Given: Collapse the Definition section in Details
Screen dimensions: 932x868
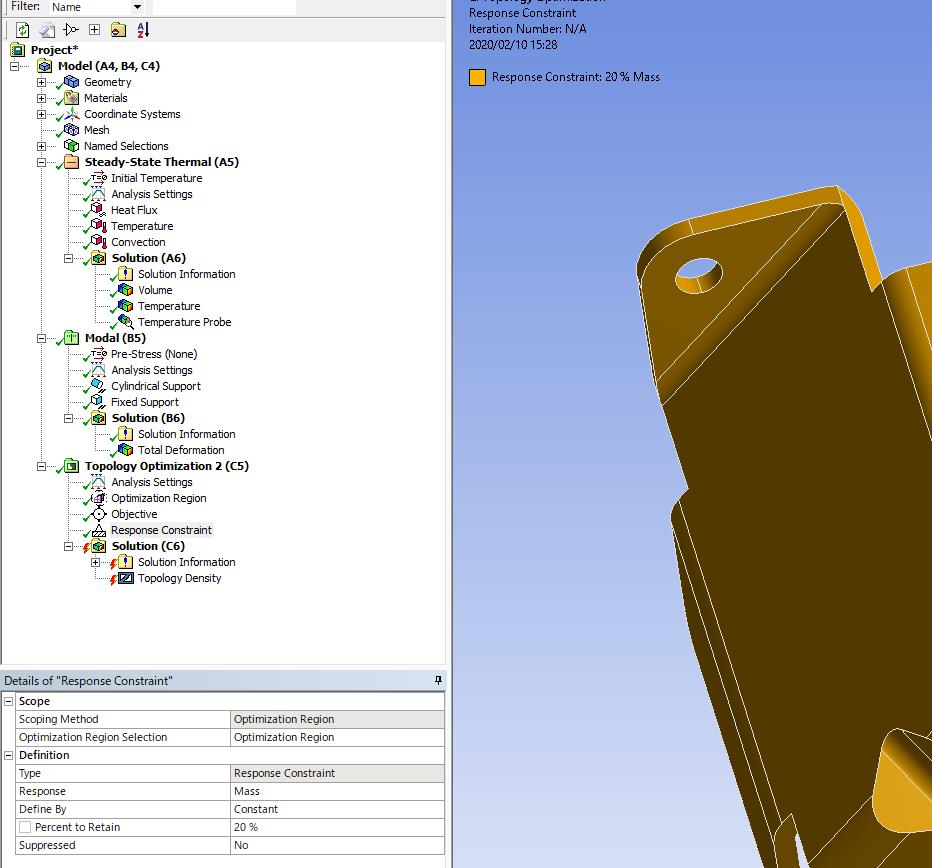Looking at the screenshot, I should (9, 755).
